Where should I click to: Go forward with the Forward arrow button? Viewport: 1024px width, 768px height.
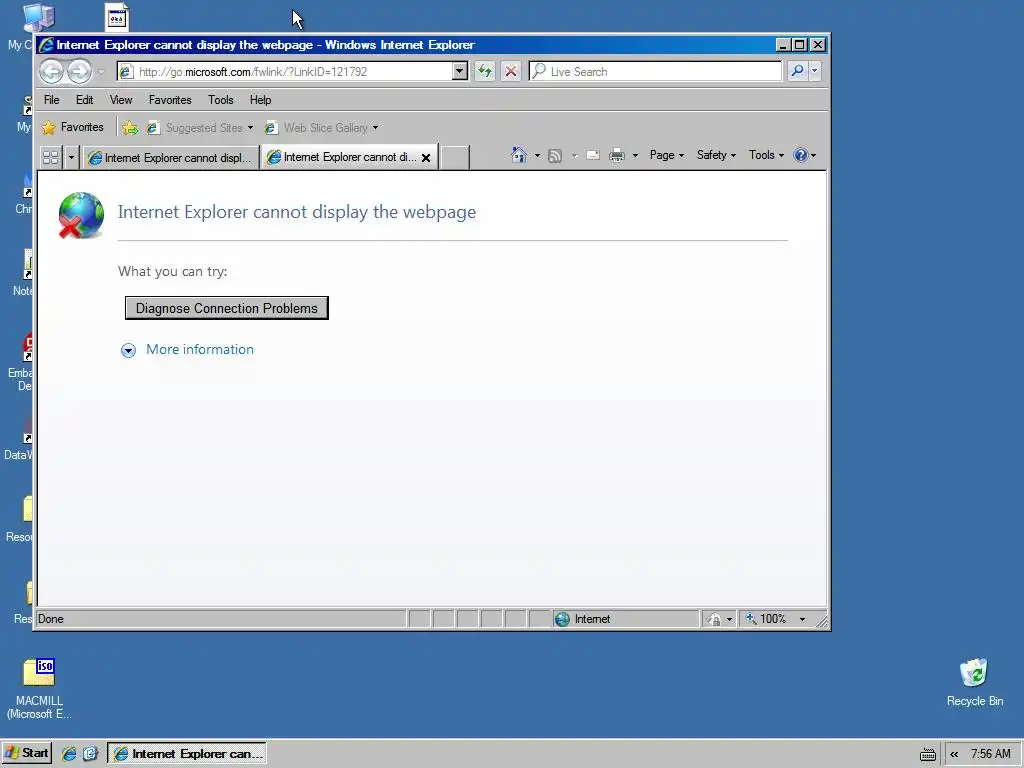tap(79, 71)
